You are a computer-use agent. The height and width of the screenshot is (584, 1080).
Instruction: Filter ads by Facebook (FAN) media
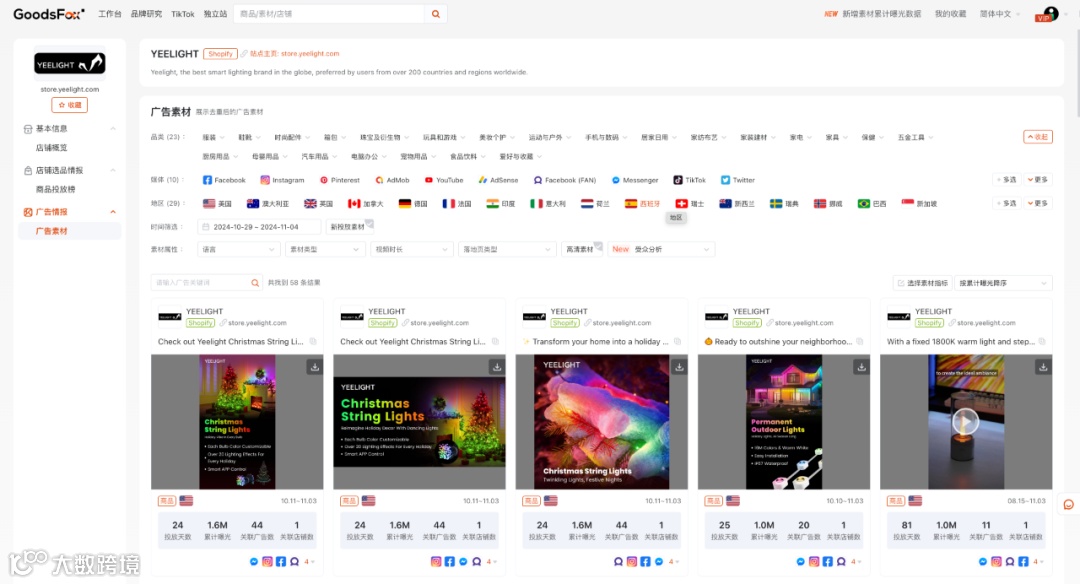(565, 180)
